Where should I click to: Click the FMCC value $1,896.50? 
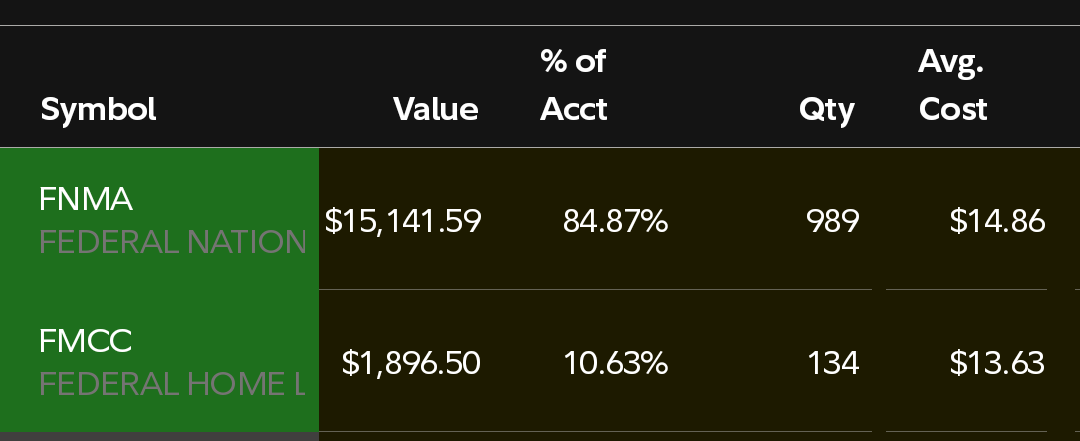click(x=411, y=363)
